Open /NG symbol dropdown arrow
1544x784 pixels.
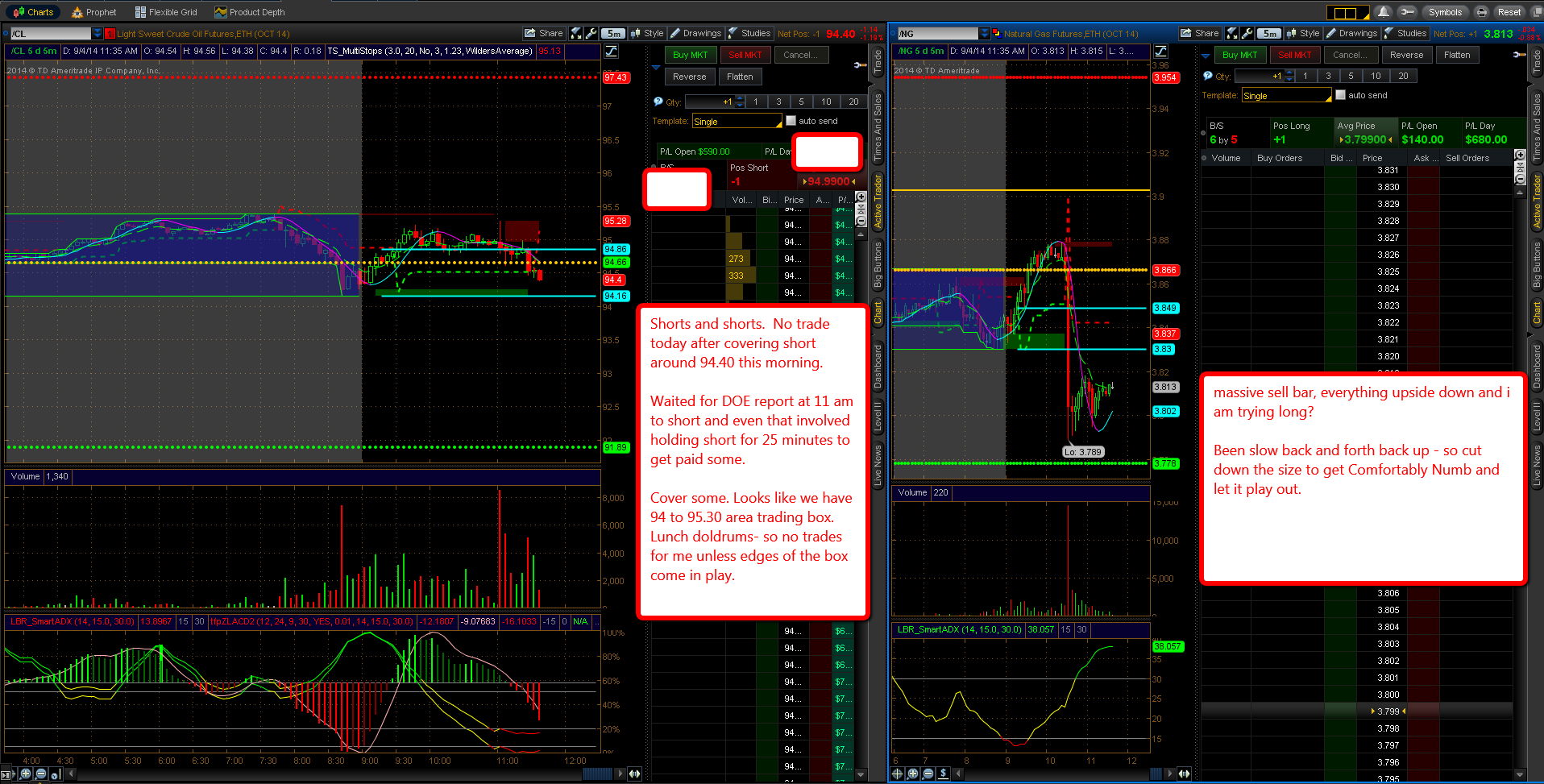coord(984,34)
